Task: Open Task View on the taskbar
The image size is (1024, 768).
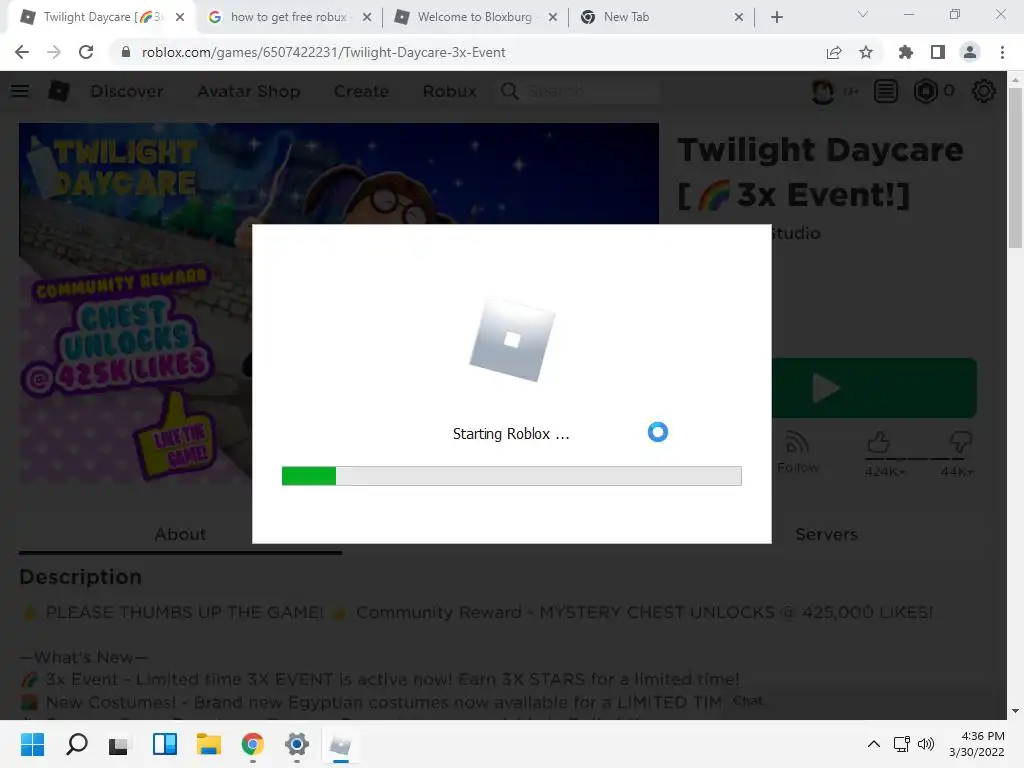Action: [x=120, y=744]
